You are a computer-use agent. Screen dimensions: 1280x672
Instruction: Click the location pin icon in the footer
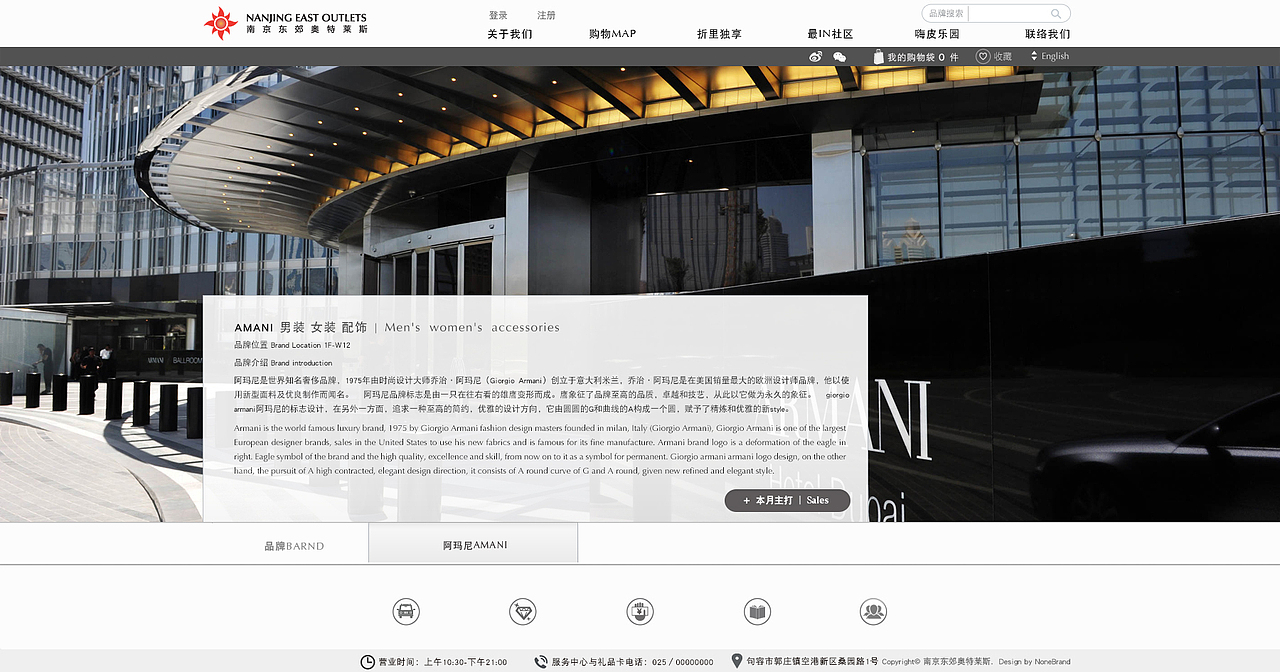pos(738,660)
